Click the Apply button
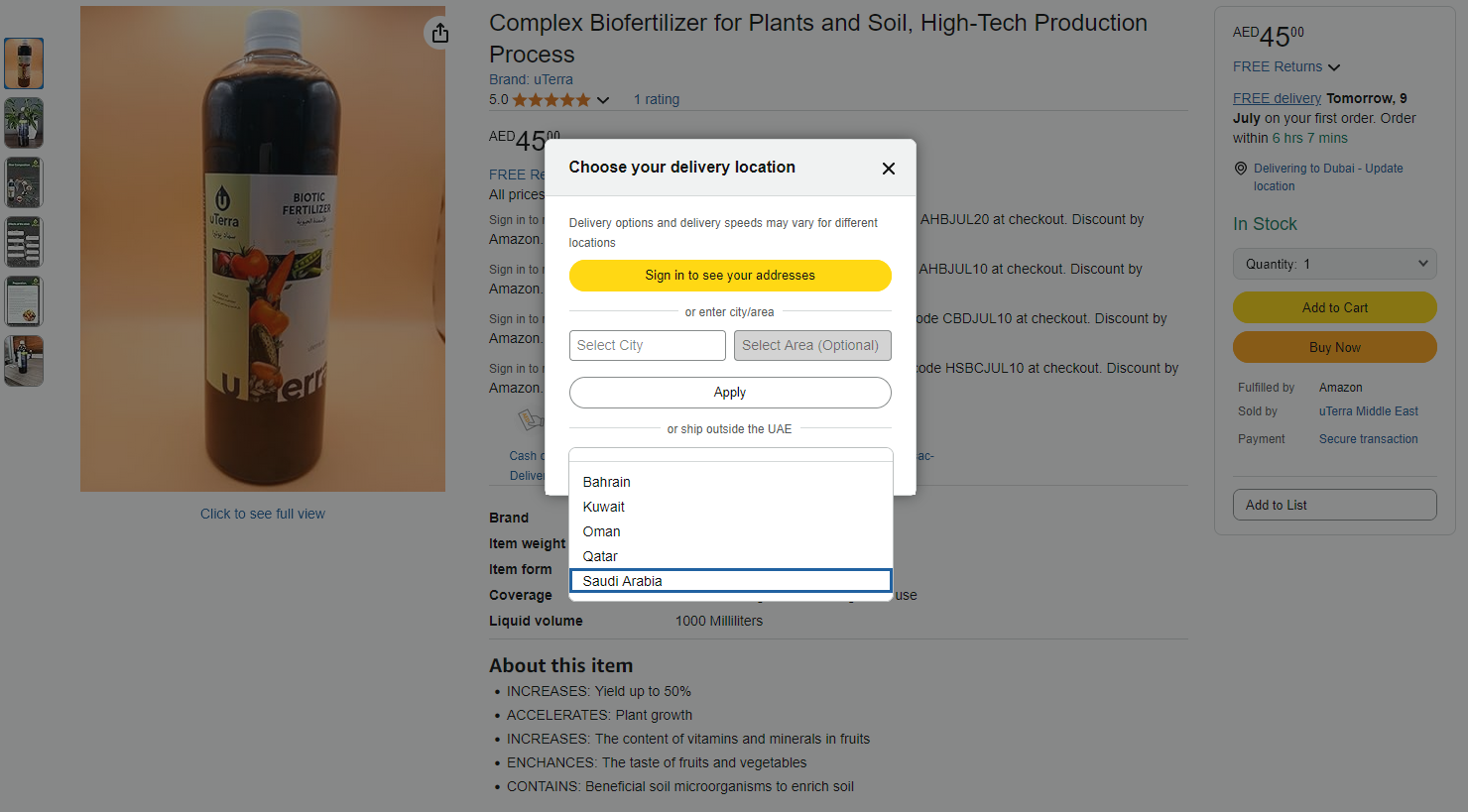The height and width of the screenshot is (812, 1468). (730, 393)
